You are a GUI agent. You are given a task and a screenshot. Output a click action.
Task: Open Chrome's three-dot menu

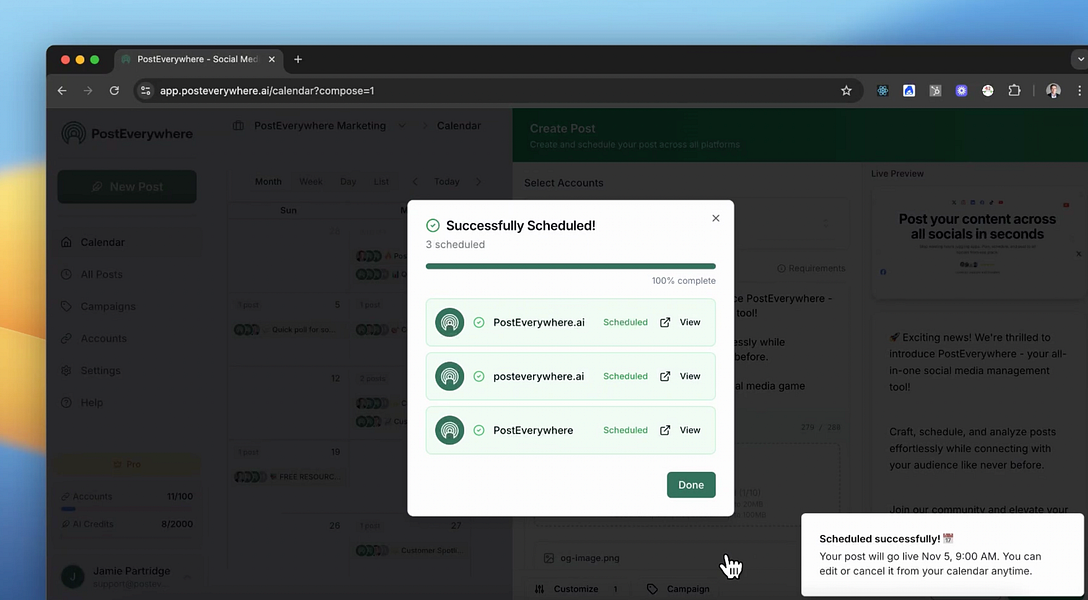(1079, 91)
